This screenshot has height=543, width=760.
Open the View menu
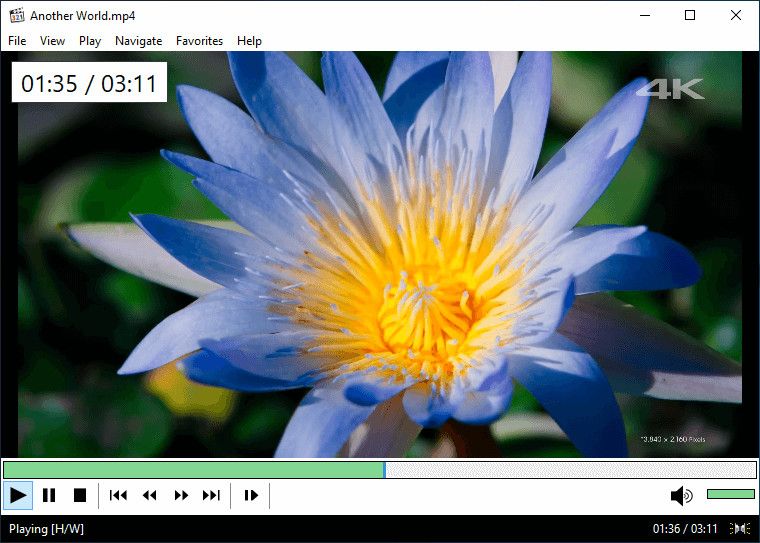pos(52,41)
